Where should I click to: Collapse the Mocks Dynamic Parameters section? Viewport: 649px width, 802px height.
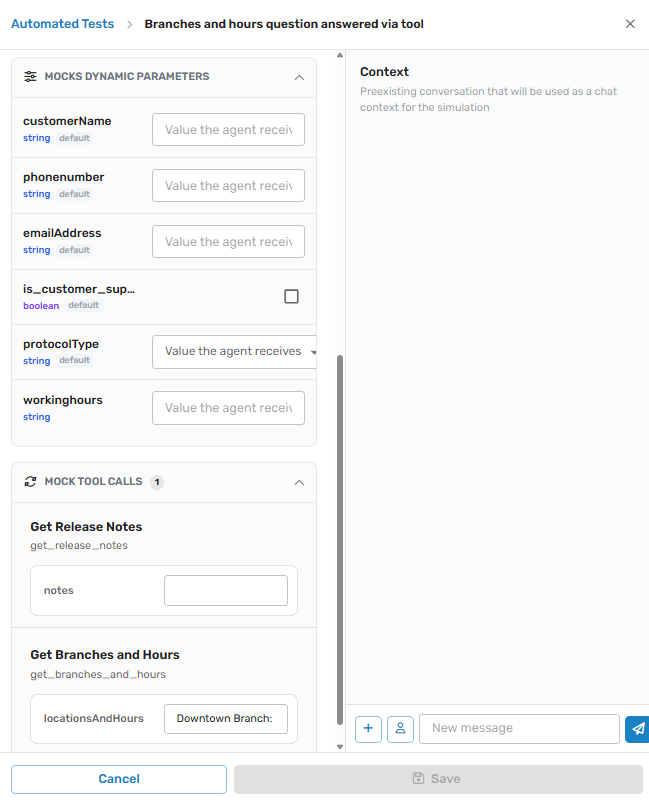[299, 78]
